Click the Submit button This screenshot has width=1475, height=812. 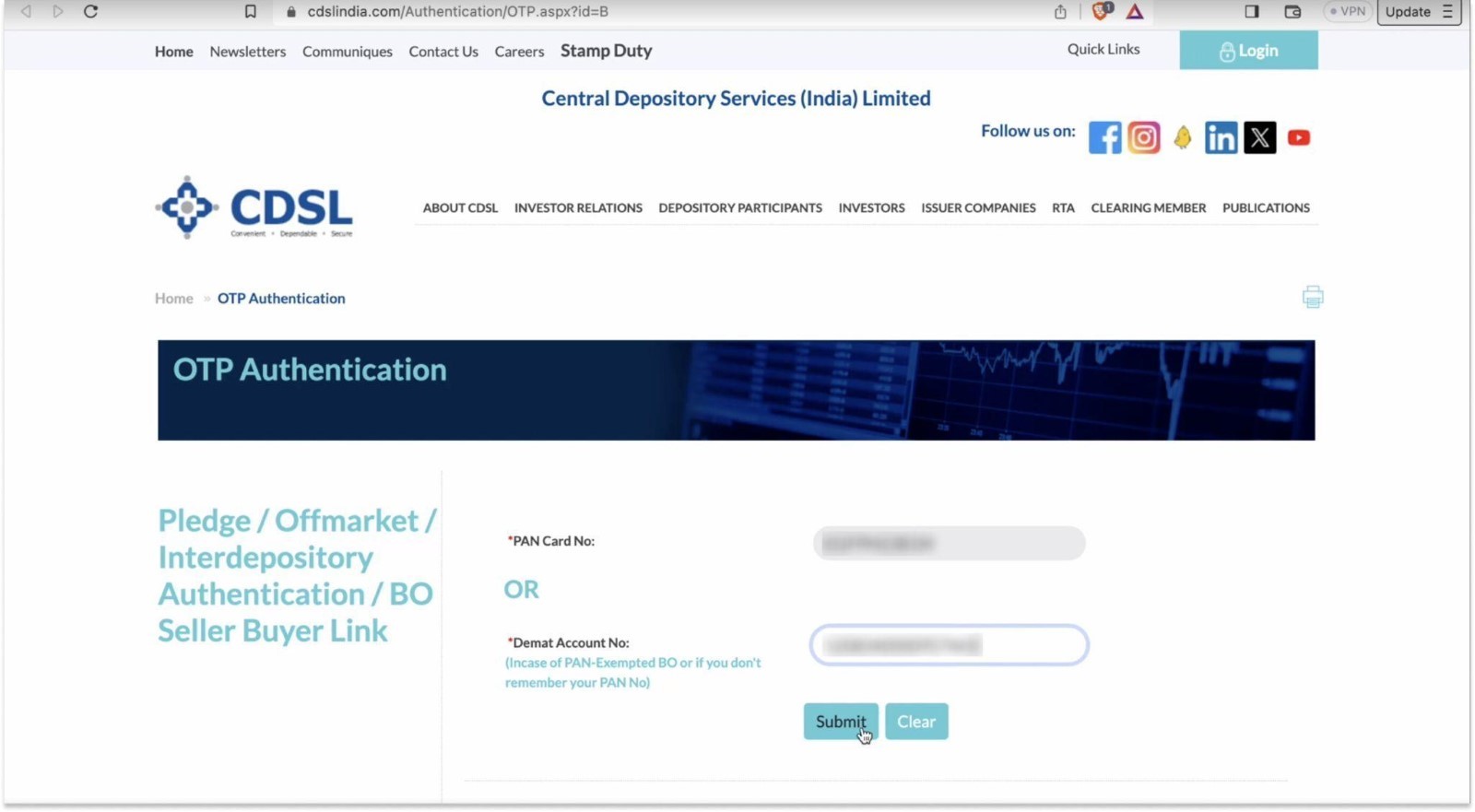[x=841, y=722]
